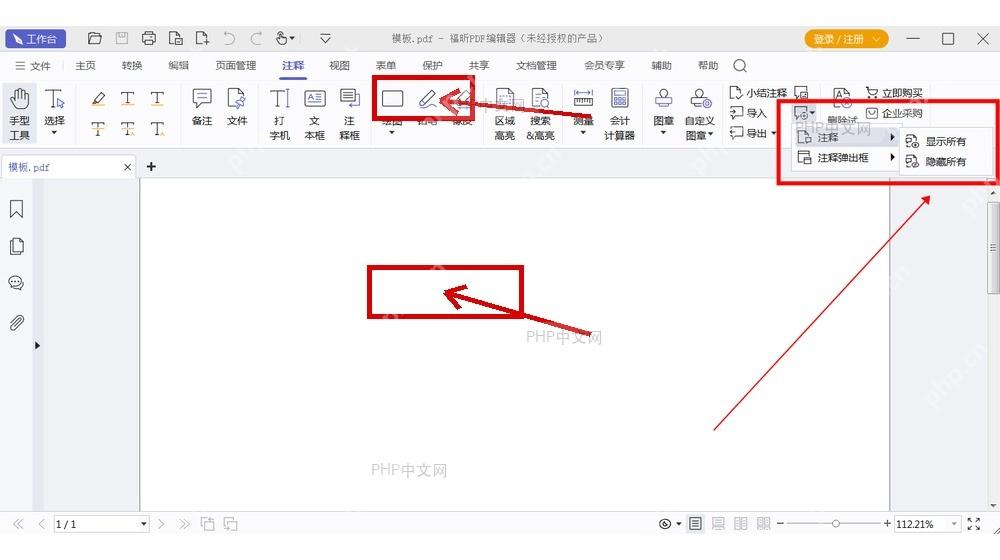The width and height of the screenshot is (1000, 560).
Task: Click the search magnifier icon in ribbon tabs
Action: (x=740, y=66)
